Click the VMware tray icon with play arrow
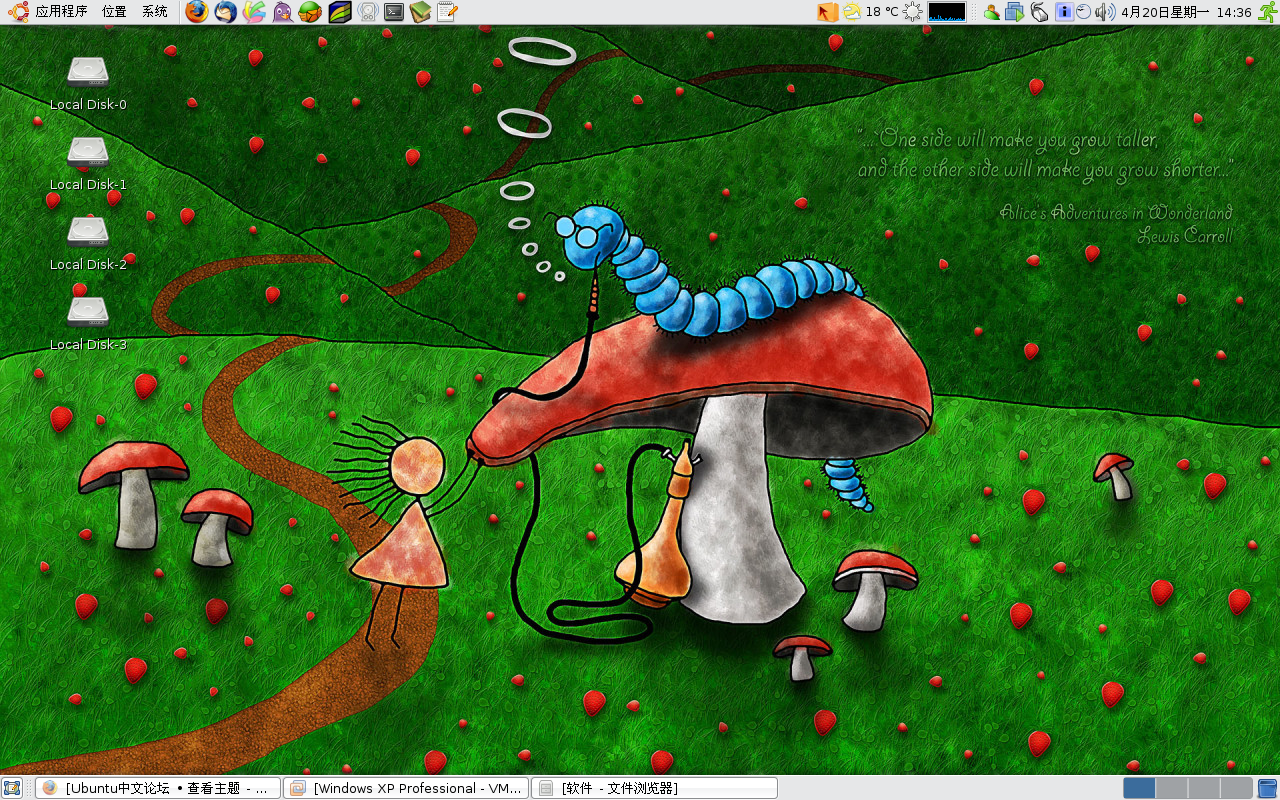The height and width of the screenshot is (800, 1280). pyautogui.click(x=1015, y=12)
